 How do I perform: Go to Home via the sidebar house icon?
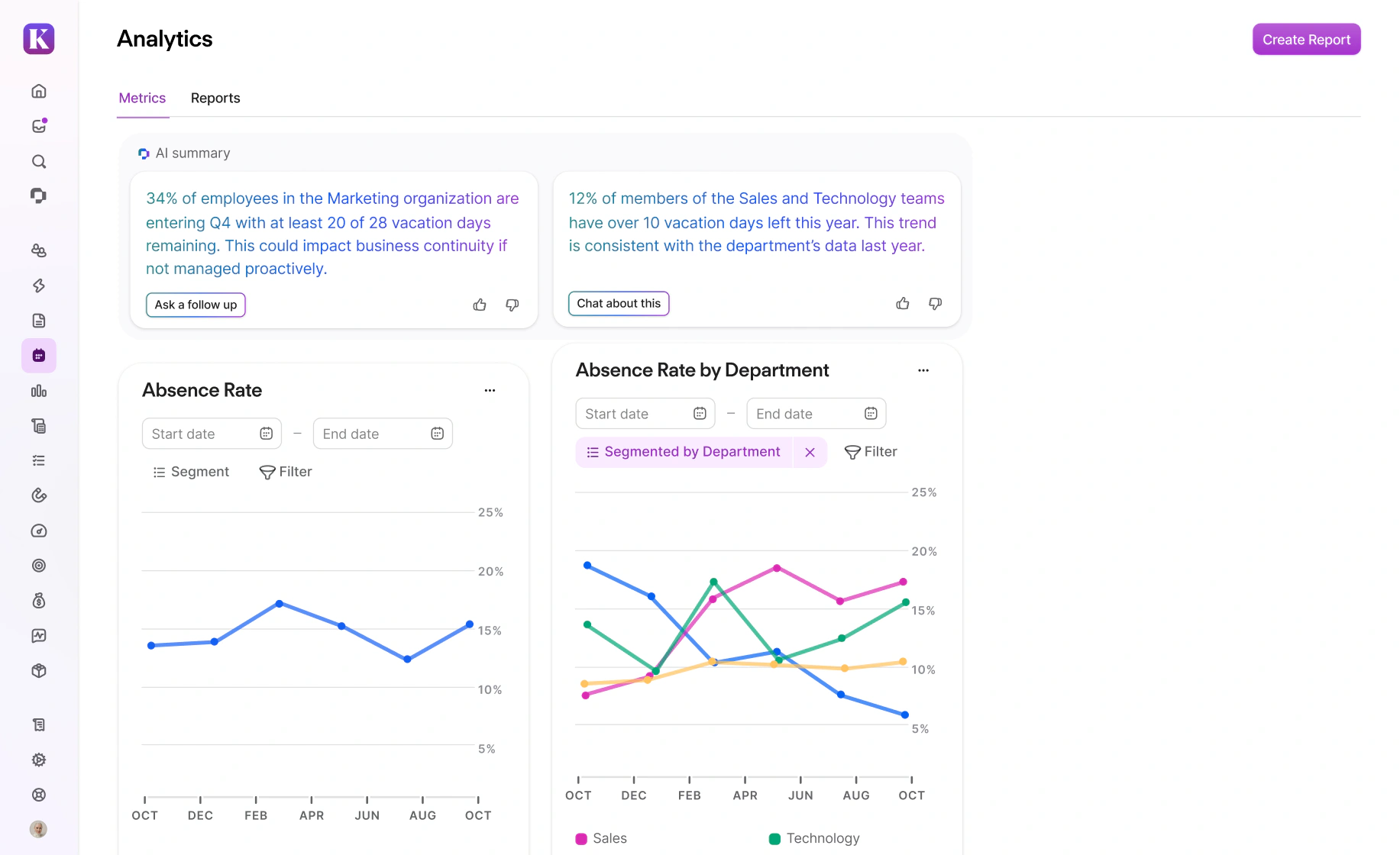(39, 92)
